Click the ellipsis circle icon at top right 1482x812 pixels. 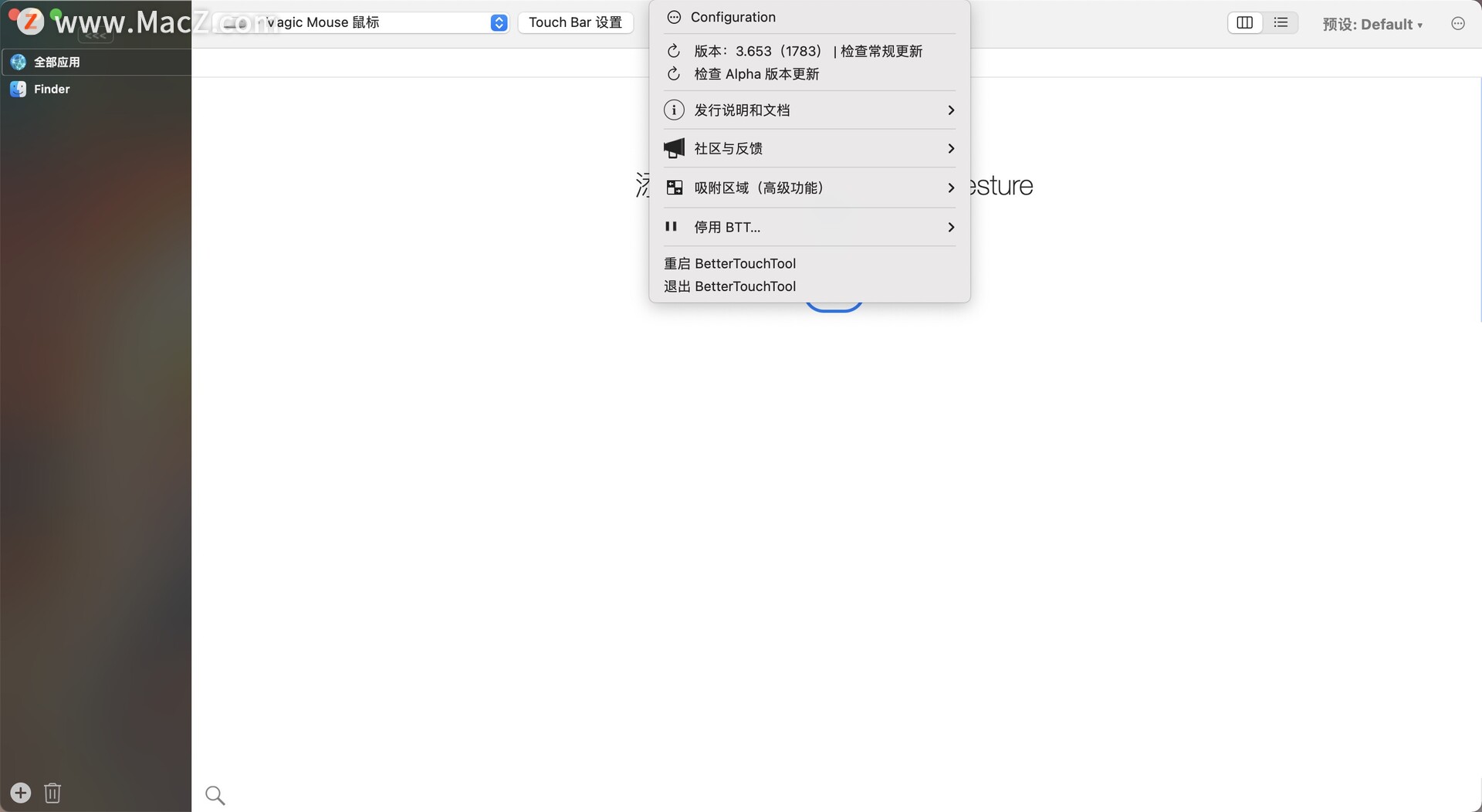[x=1458, y=24]
